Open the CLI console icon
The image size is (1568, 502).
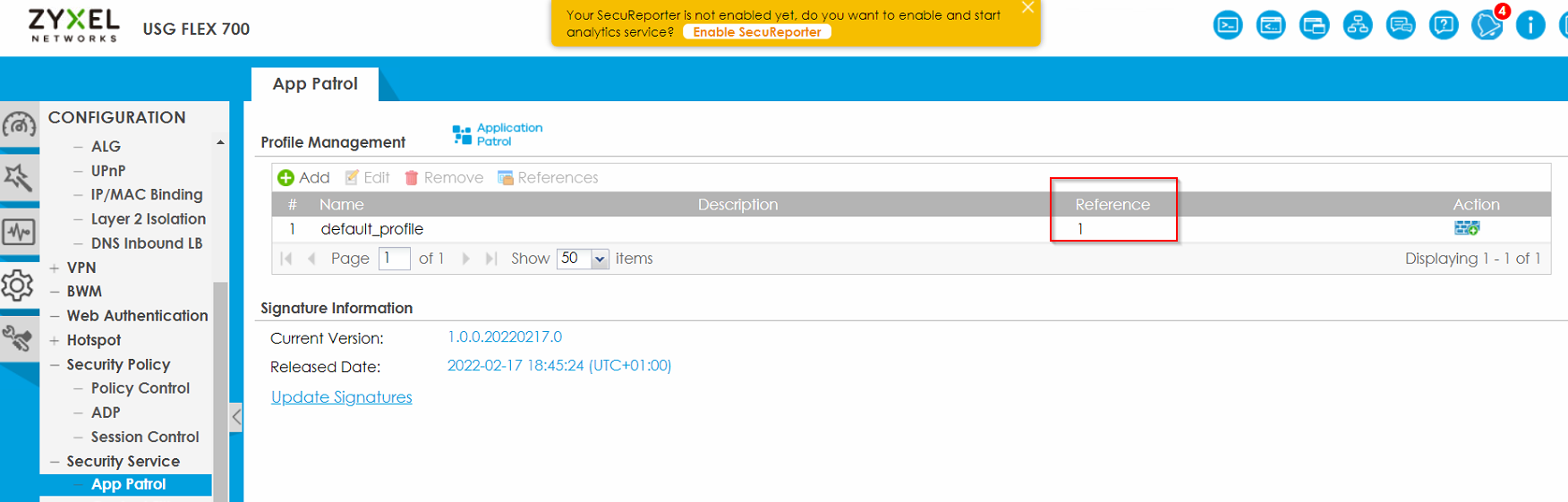1227,25
